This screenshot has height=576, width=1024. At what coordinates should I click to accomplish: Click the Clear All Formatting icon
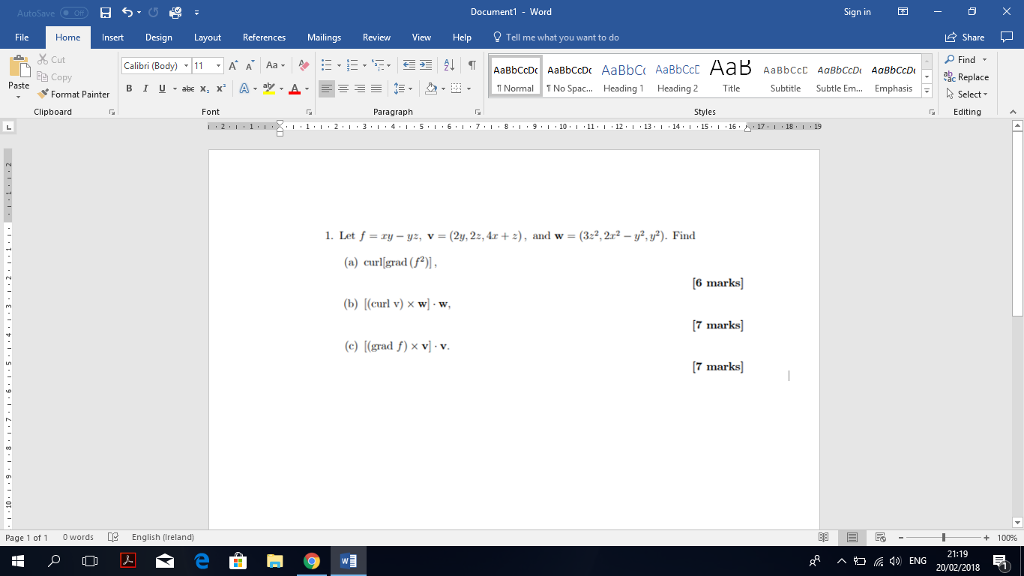(302, 64)
